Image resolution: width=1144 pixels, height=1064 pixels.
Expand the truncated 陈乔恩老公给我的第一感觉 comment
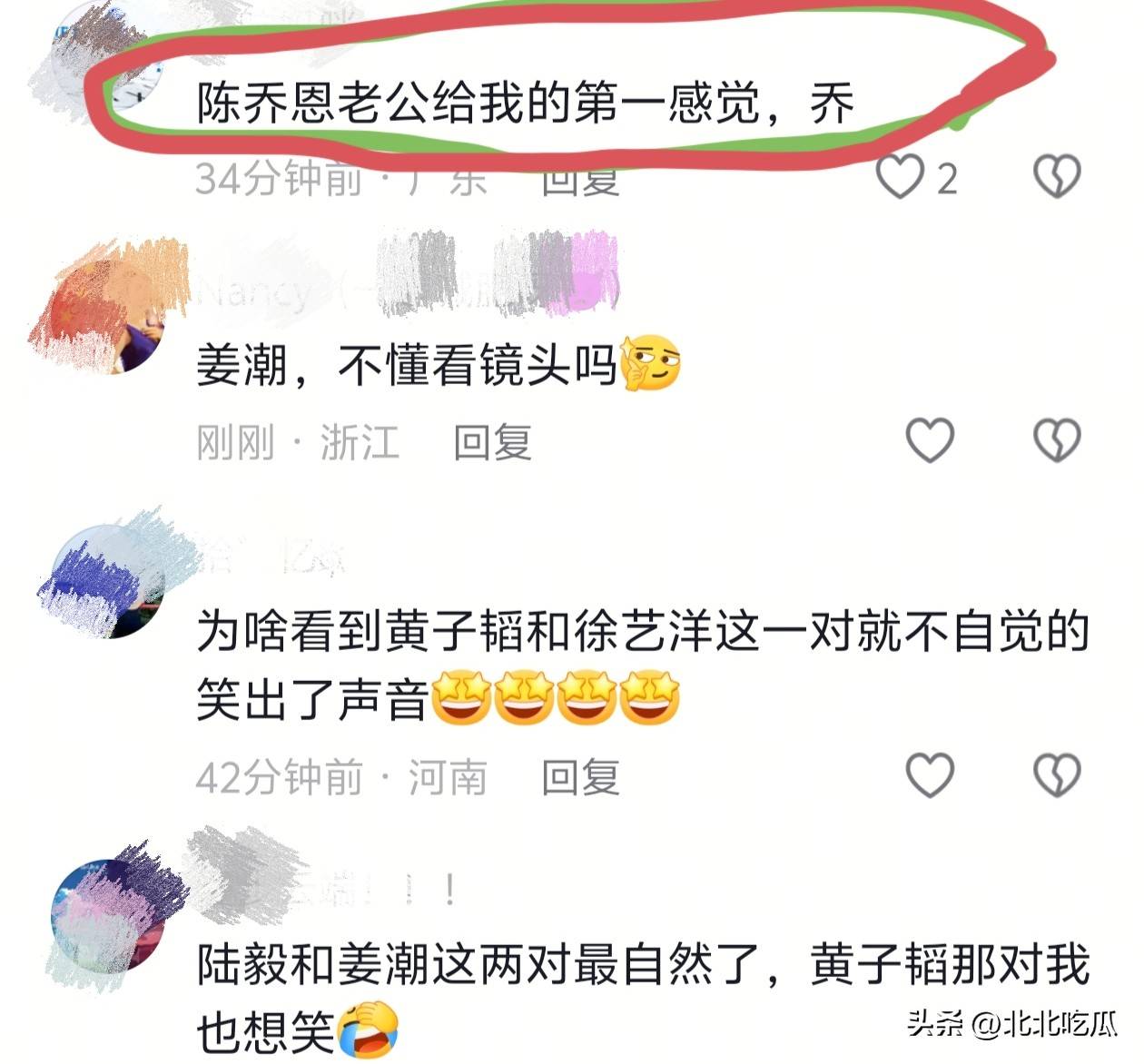527,103
